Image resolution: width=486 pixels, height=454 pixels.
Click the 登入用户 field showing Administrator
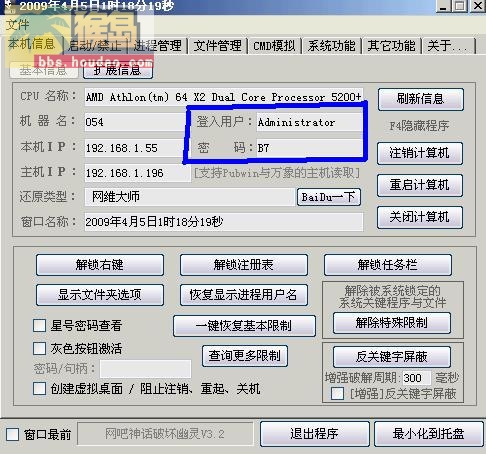tap(309, 122)
